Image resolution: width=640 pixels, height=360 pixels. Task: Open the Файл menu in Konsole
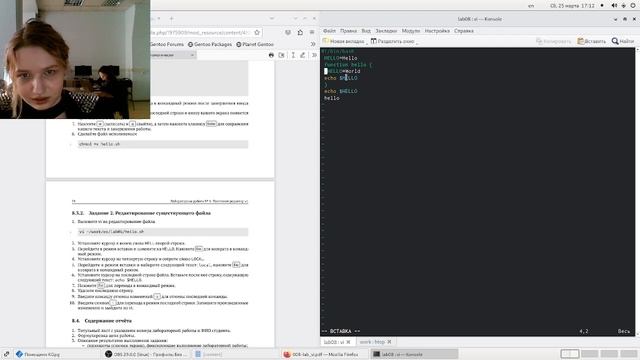(329, 31)
